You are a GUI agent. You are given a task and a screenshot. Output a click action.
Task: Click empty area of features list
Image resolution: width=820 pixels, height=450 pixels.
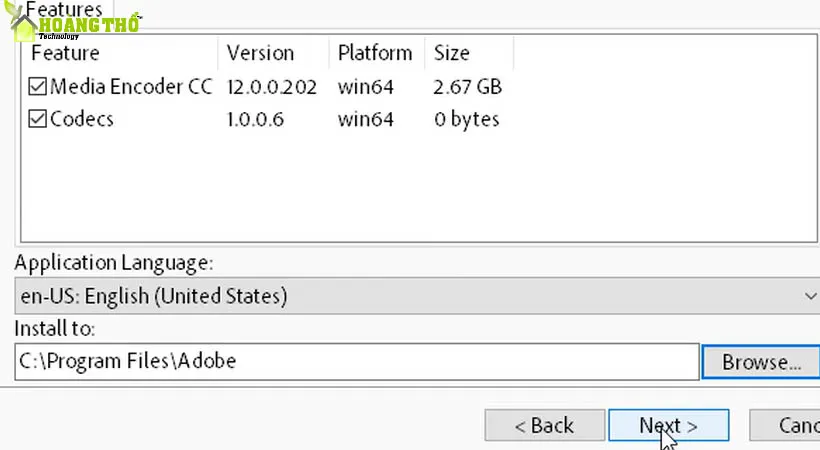click(400, 190)
